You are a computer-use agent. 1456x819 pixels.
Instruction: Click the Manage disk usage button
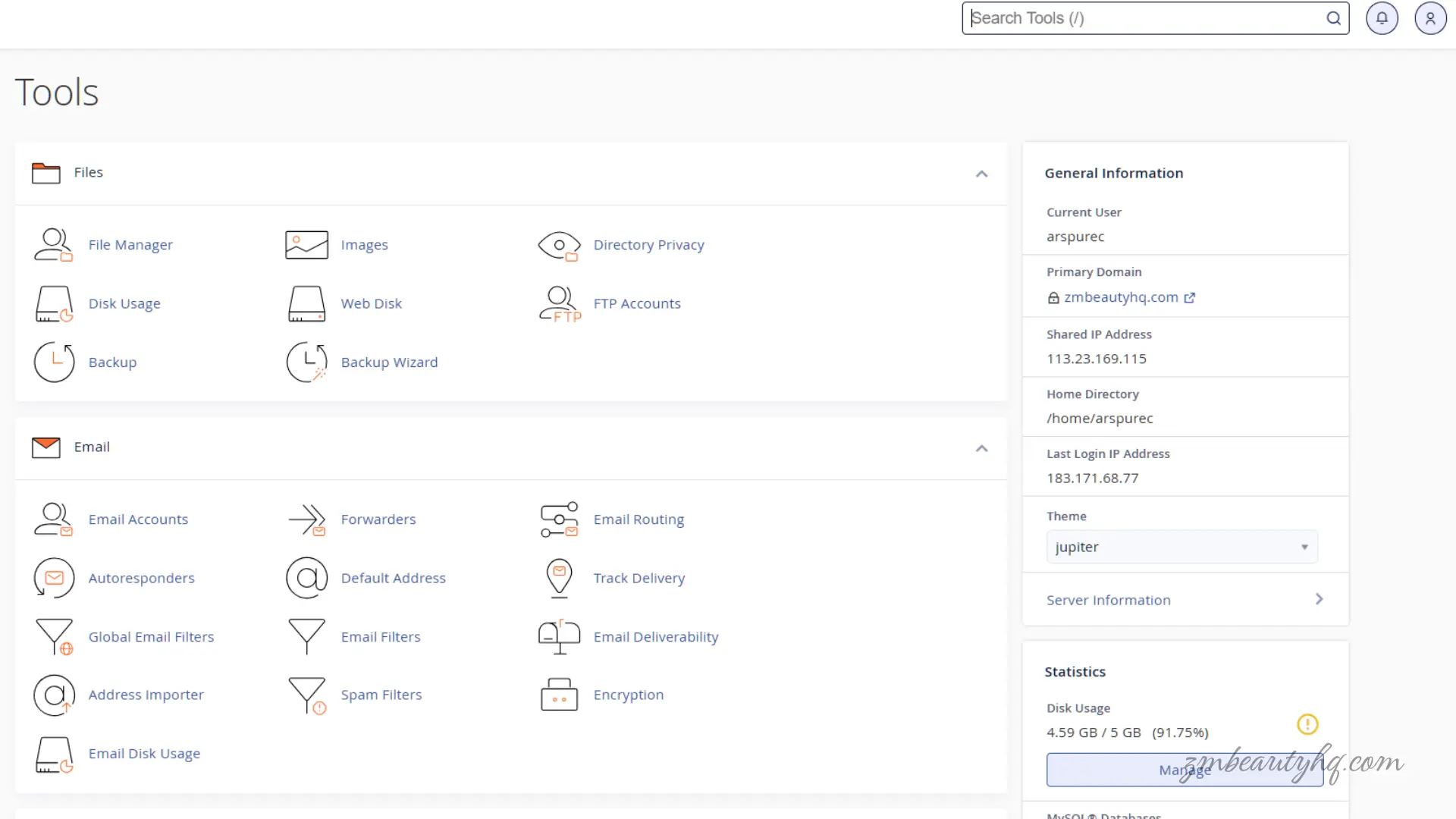(1185, 770)
